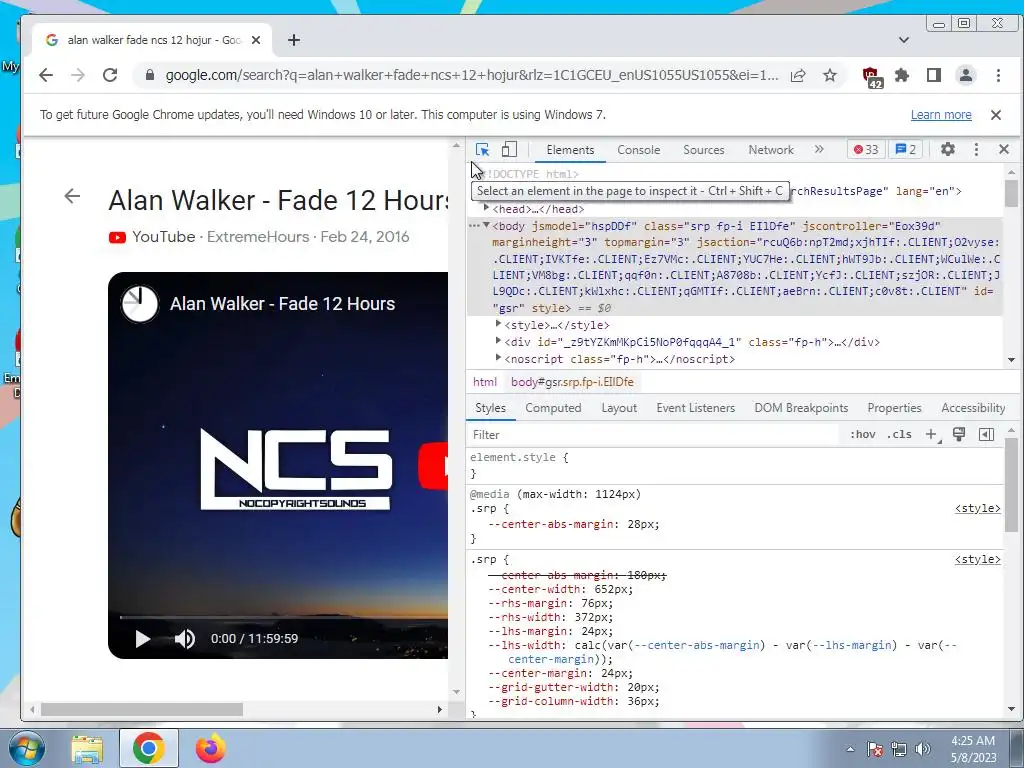The image size is (1024, 768).
Task: Open a new browser tab
Action: (x=294, y=40)
